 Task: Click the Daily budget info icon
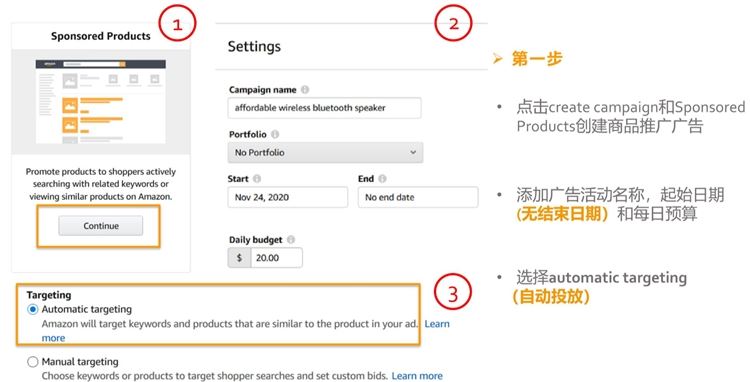[x=291, y=240]
